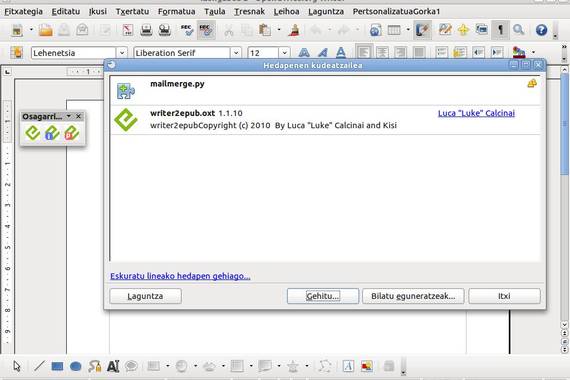Select the Paste clipboard icon

coord(265,30)
